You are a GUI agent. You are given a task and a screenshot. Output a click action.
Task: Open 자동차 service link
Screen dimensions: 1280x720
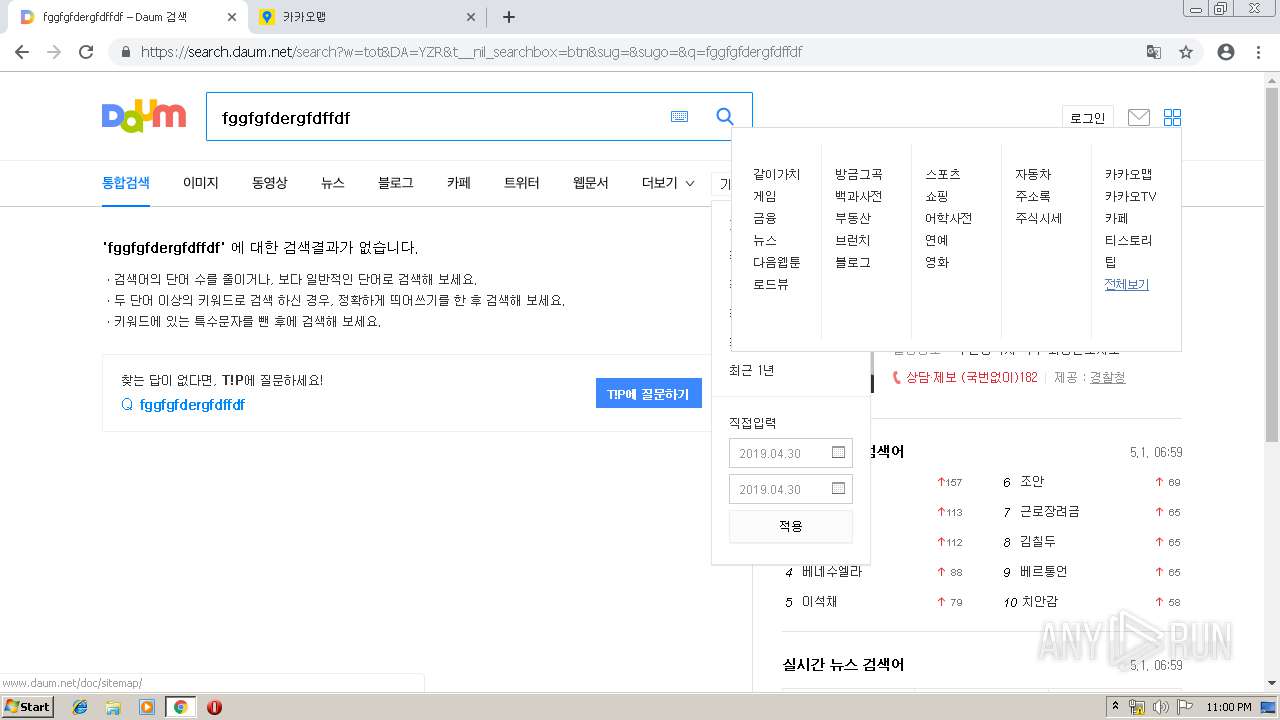[x=1032, y=174]
